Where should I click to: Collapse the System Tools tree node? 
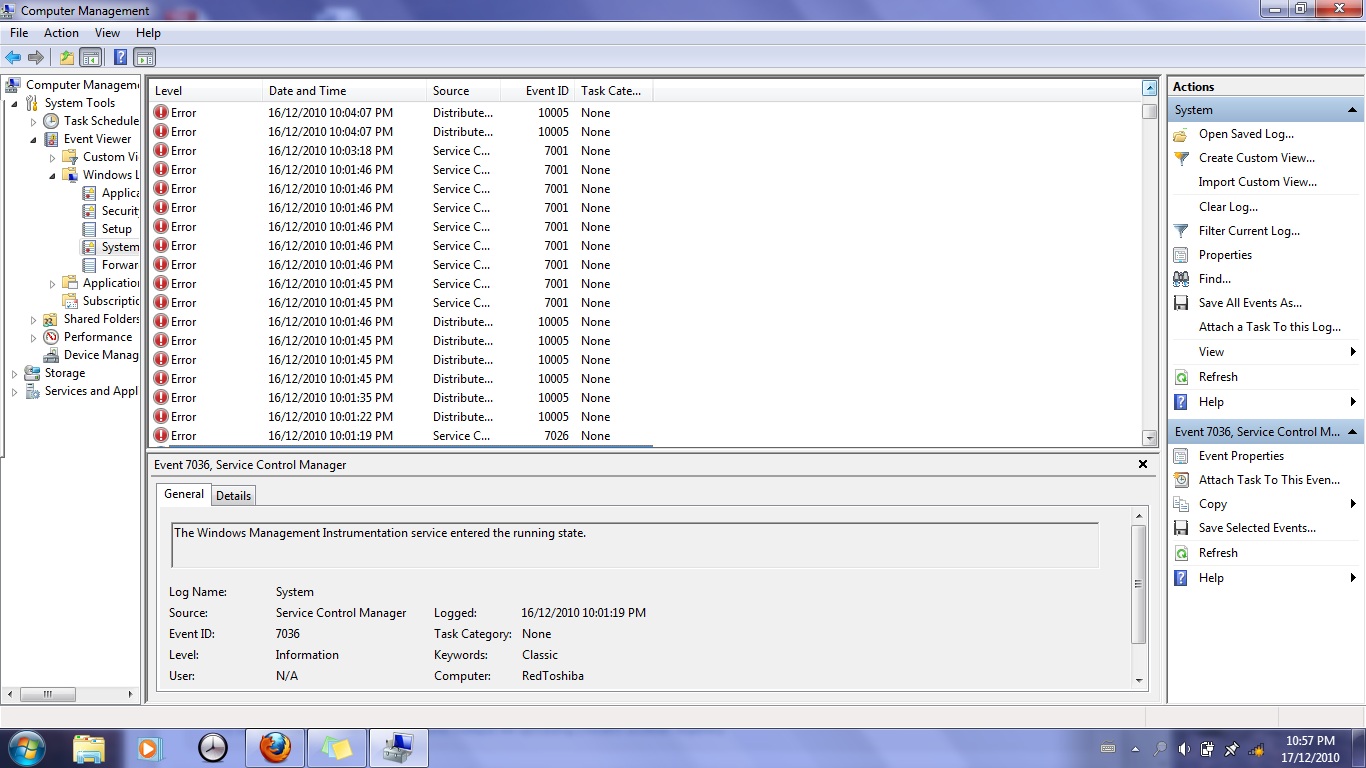click(x=14, y=103)
